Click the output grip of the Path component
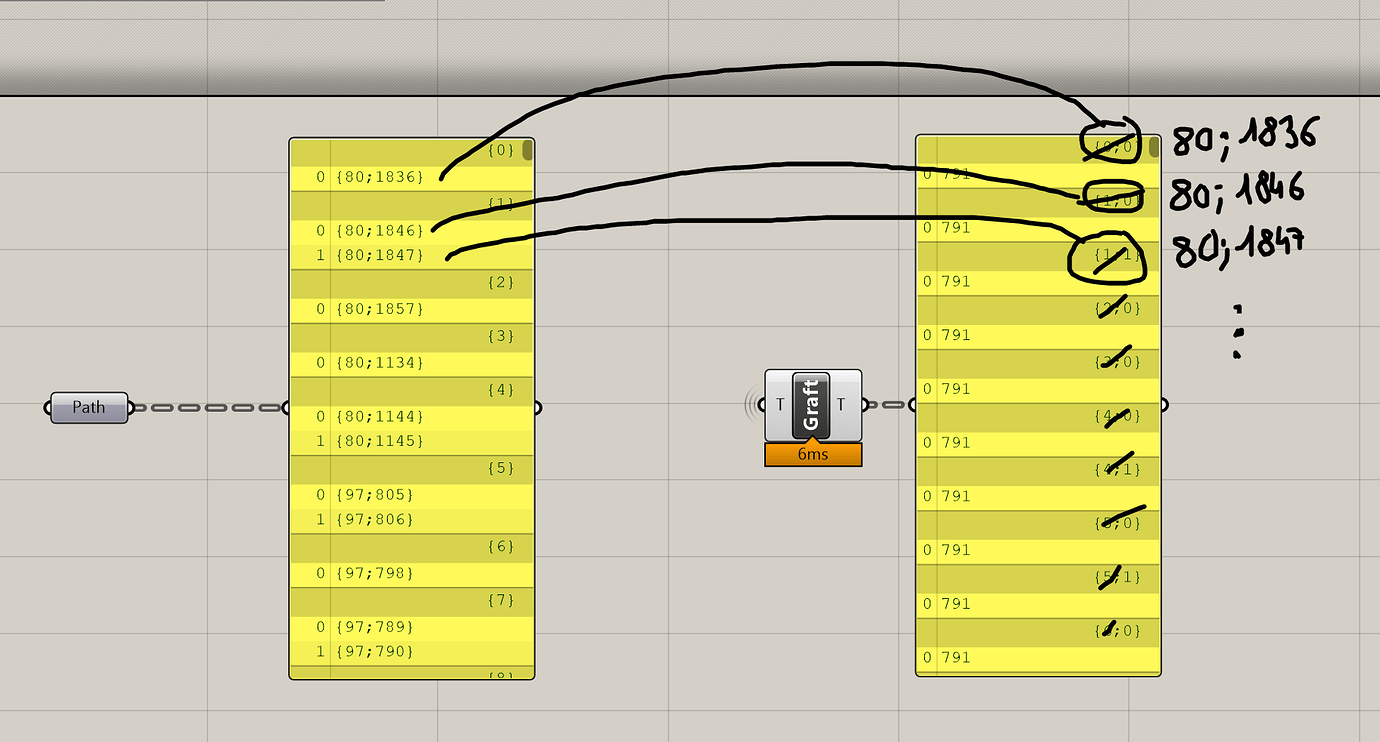The image size is (1380, 742). pyautogui.click(x=128, y=407)
